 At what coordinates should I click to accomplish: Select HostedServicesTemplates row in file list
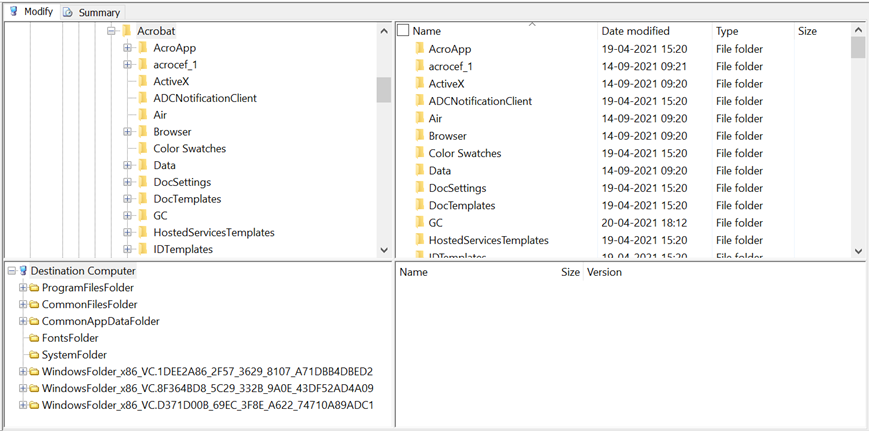click(623, 240)
